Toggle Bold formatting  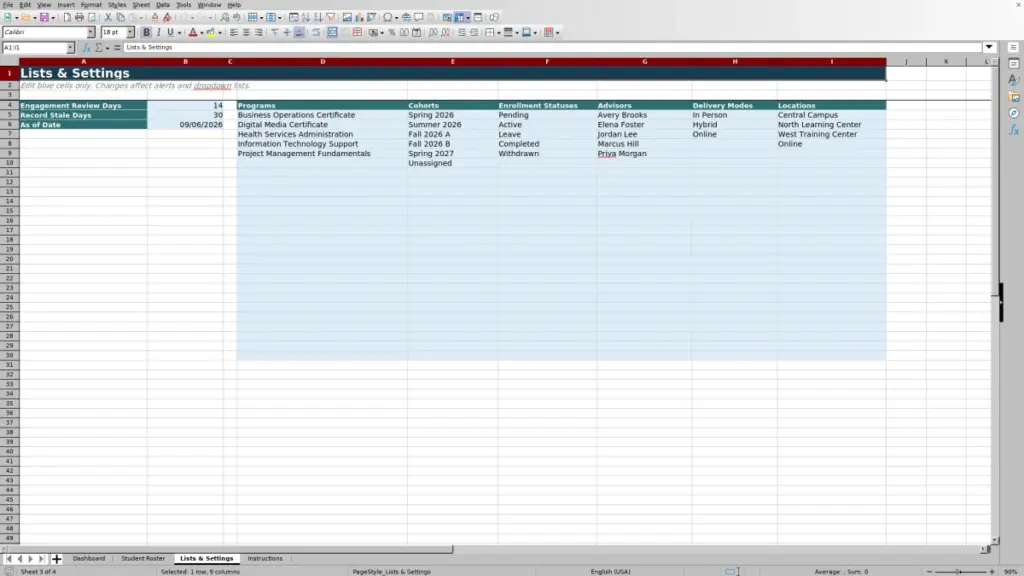coord(146,33)
